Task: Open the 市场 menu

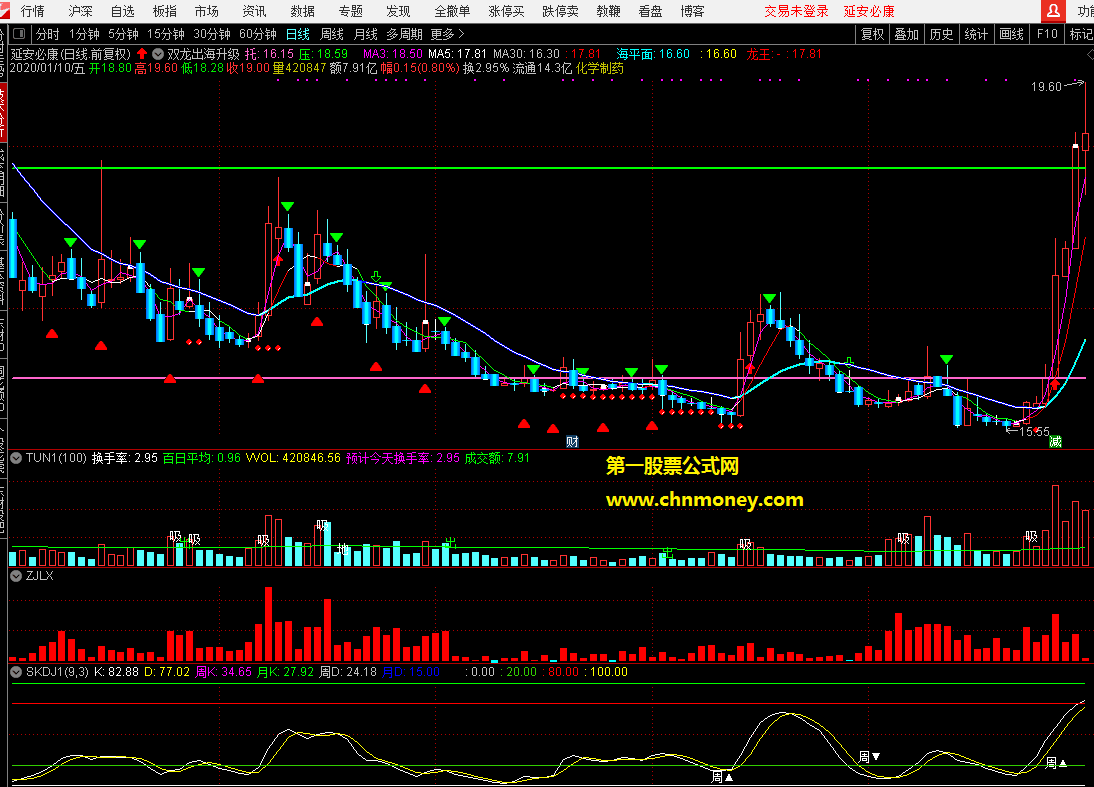Action: click(x=207, y=11)
